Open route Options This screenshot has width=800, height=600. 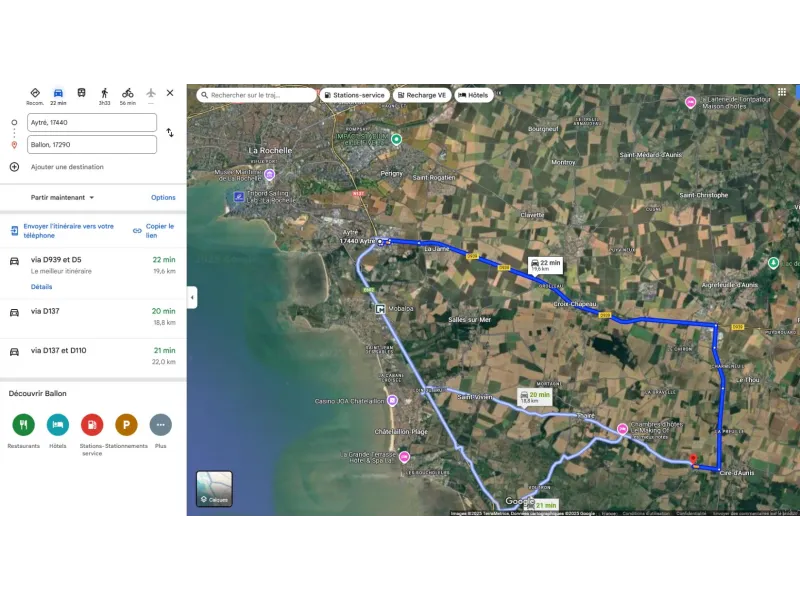163,197
